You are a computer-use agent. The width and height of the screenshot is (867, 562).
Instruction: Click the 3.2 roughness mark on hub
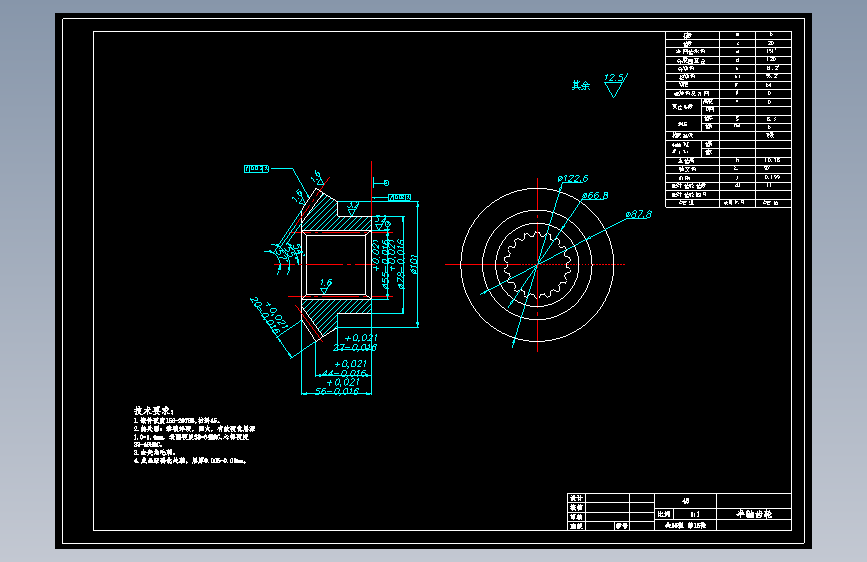click(x=352, y=209)
